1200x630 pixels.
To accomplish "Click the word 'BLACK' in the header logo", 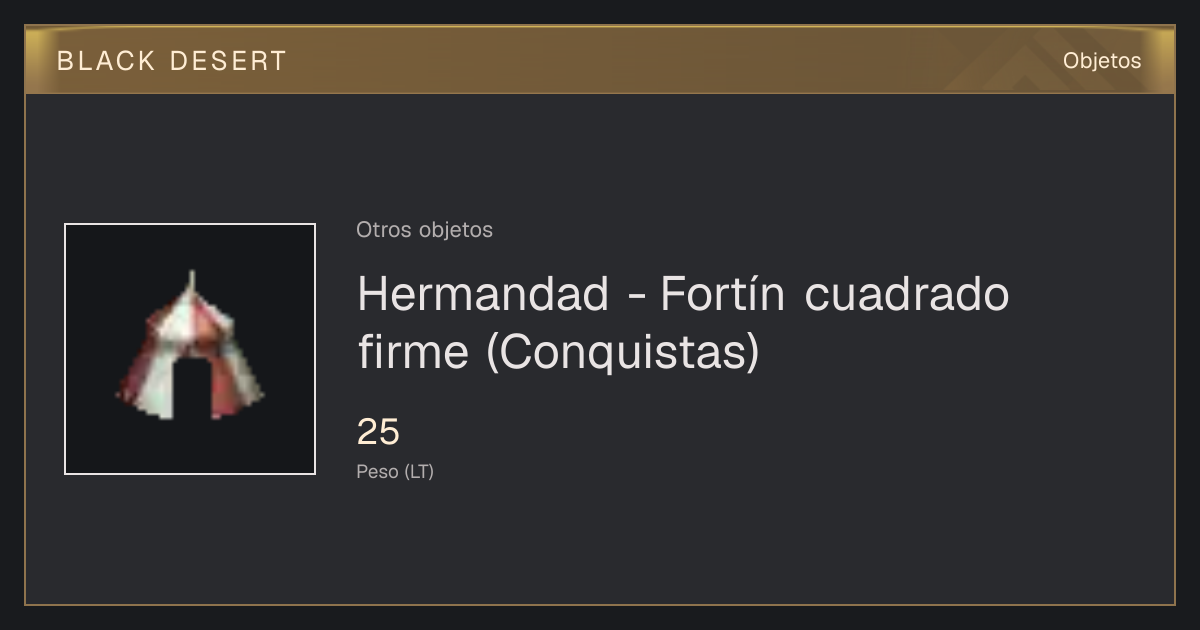I will [x=106, y=61].
